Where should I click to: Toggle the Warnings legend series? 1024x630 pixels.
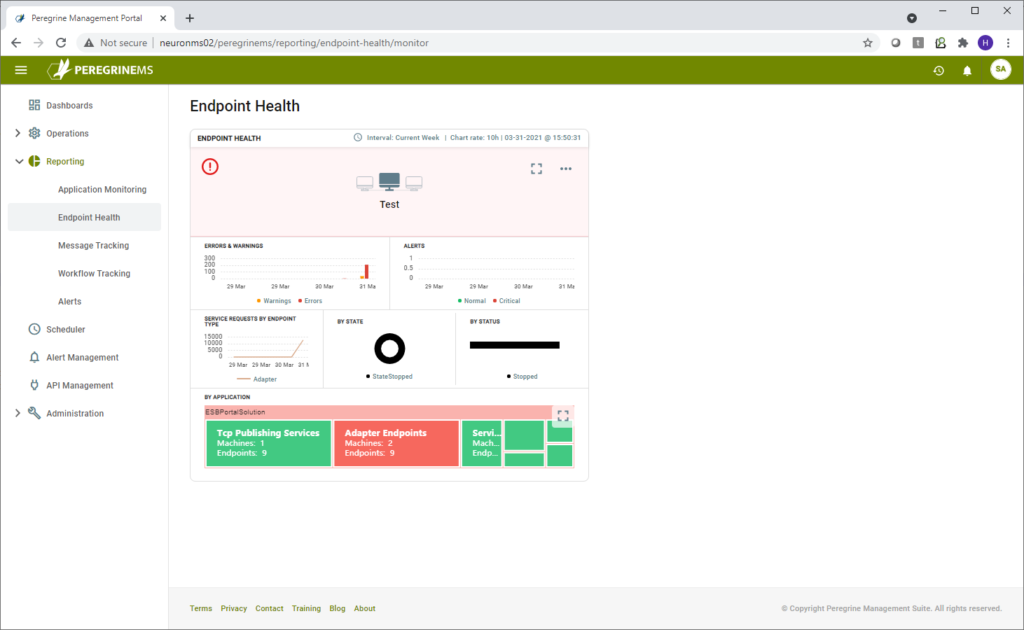(x=273, y=300)
